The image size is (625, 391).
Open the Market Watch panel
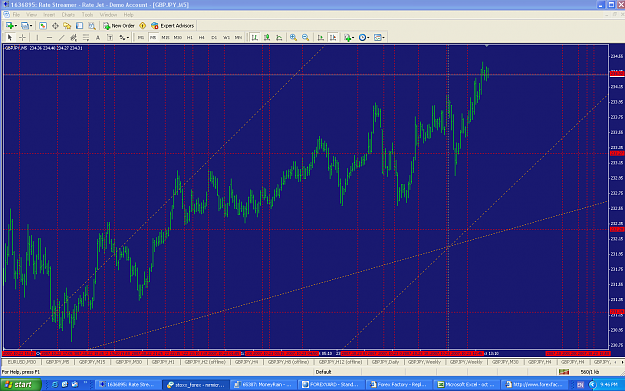(43, 26)
